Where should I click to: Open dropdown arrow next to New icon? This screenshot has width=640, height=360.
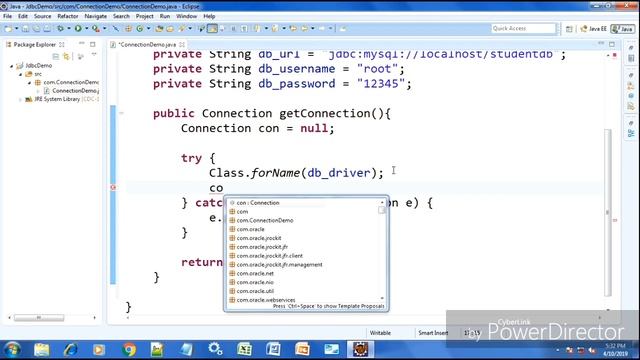point(16,29)
